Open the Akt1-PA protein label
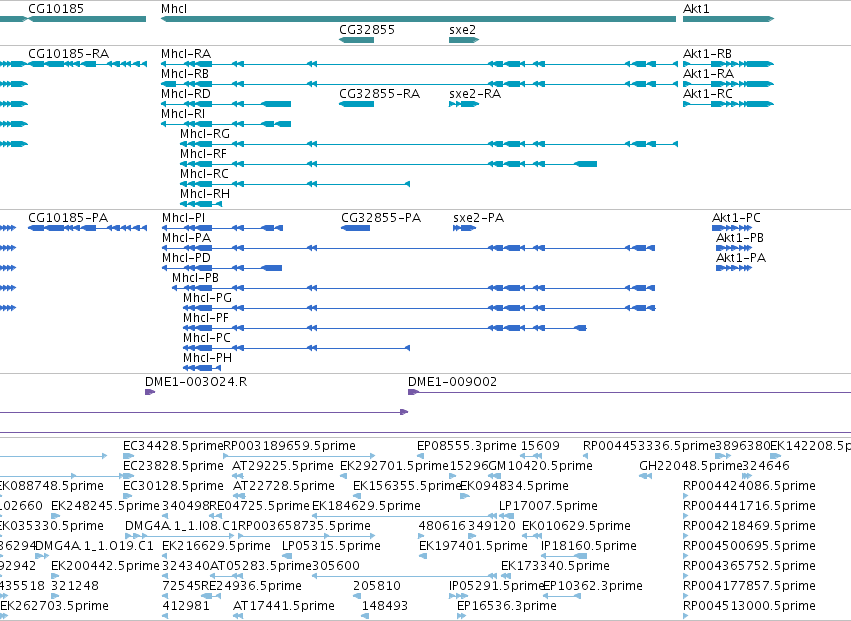The height and width of the screenshot is (621, 851). point(741,258)
